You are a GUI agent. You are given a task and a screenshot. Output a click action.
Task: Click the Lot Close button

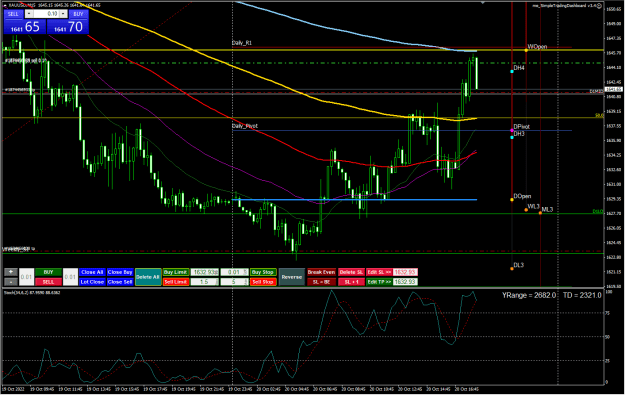pos(92,282)
